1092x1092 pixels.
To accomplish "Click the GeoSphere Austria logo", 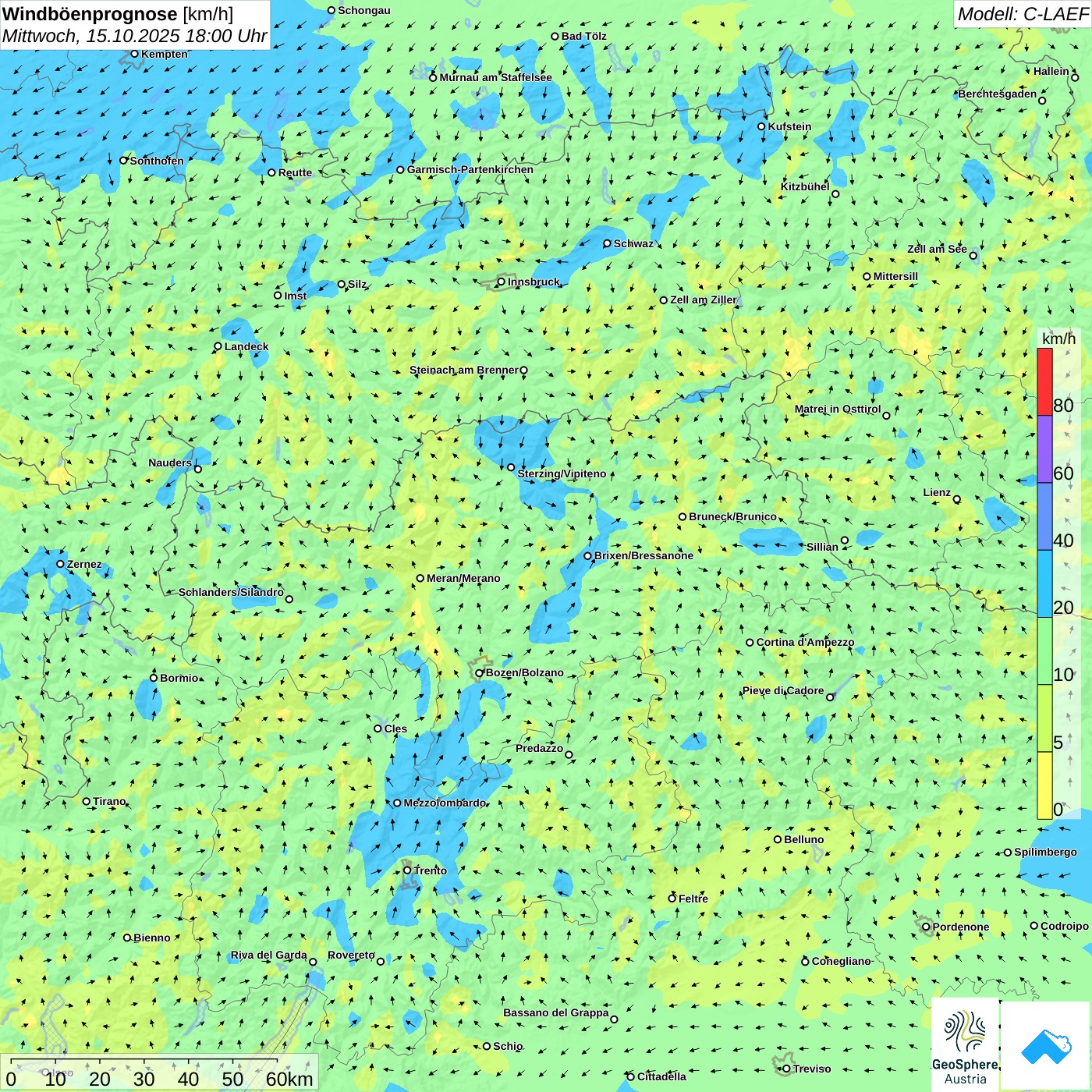I will pyautogui.click(x=965, y=1045).
